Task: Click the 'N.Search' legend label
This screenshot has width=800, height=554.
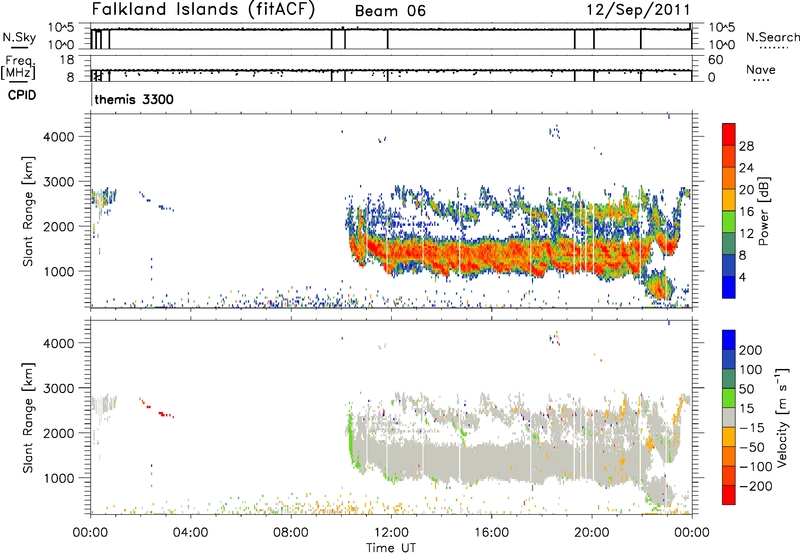Action: [773, 37]
